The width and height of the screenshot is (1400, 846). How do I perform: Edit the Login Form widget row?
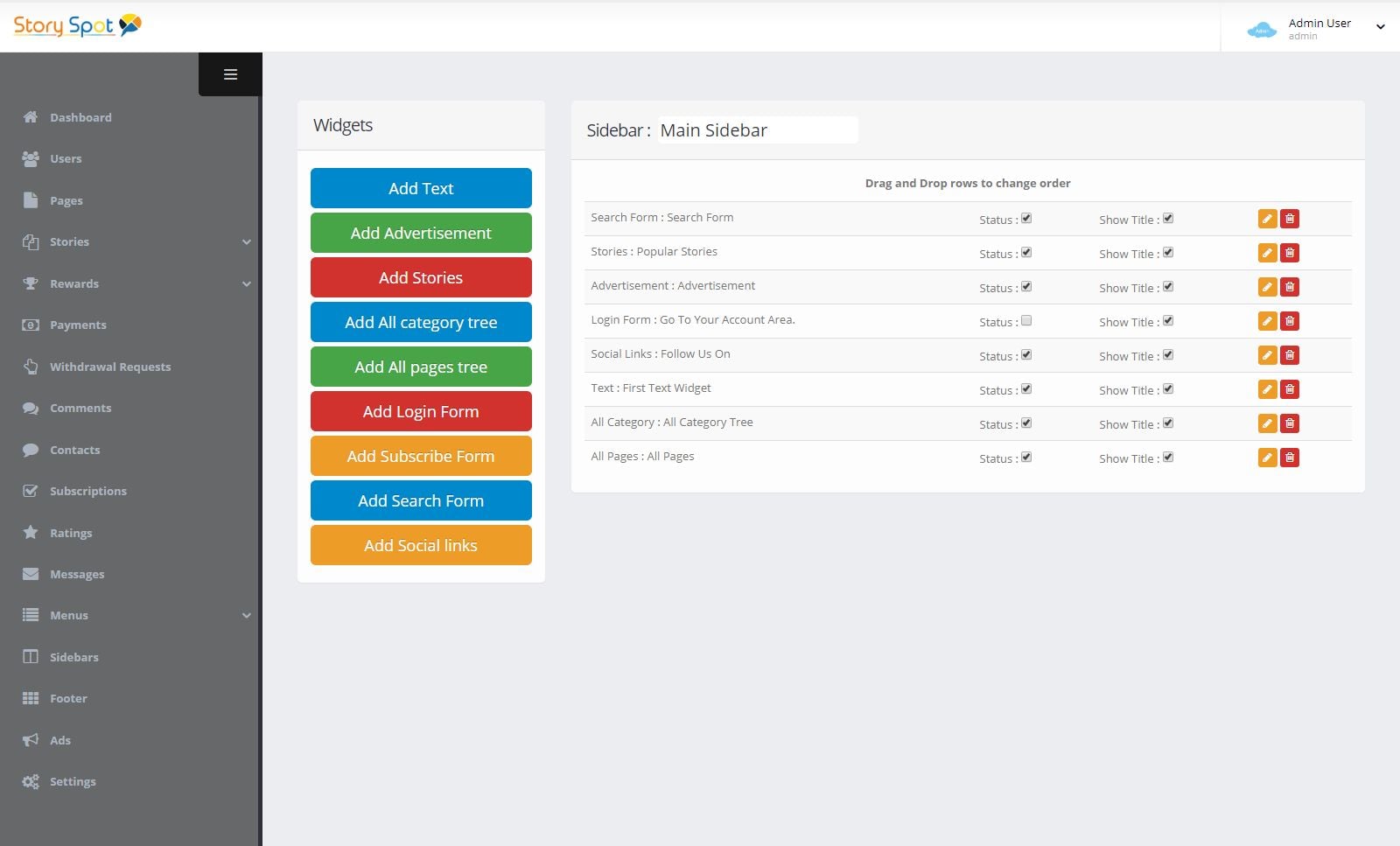1267,321
